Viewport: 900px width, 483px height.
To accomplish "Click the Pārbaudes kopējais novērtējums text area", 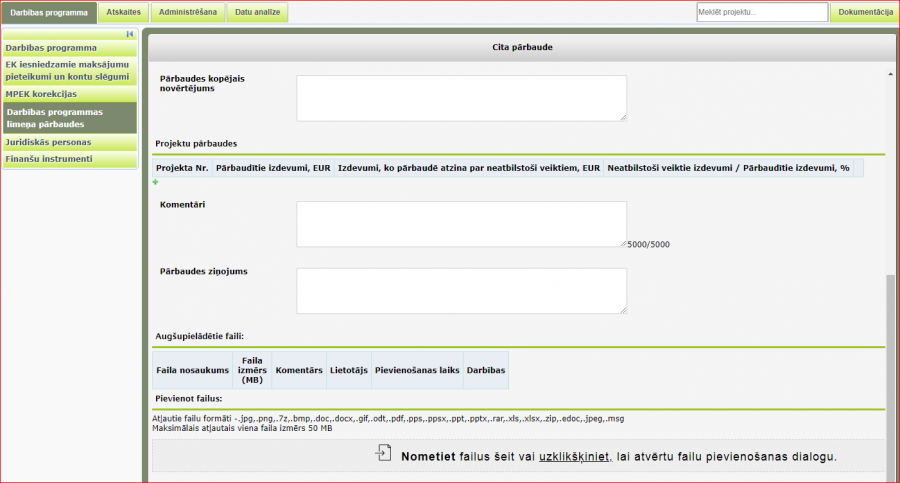I will [461, 98].
